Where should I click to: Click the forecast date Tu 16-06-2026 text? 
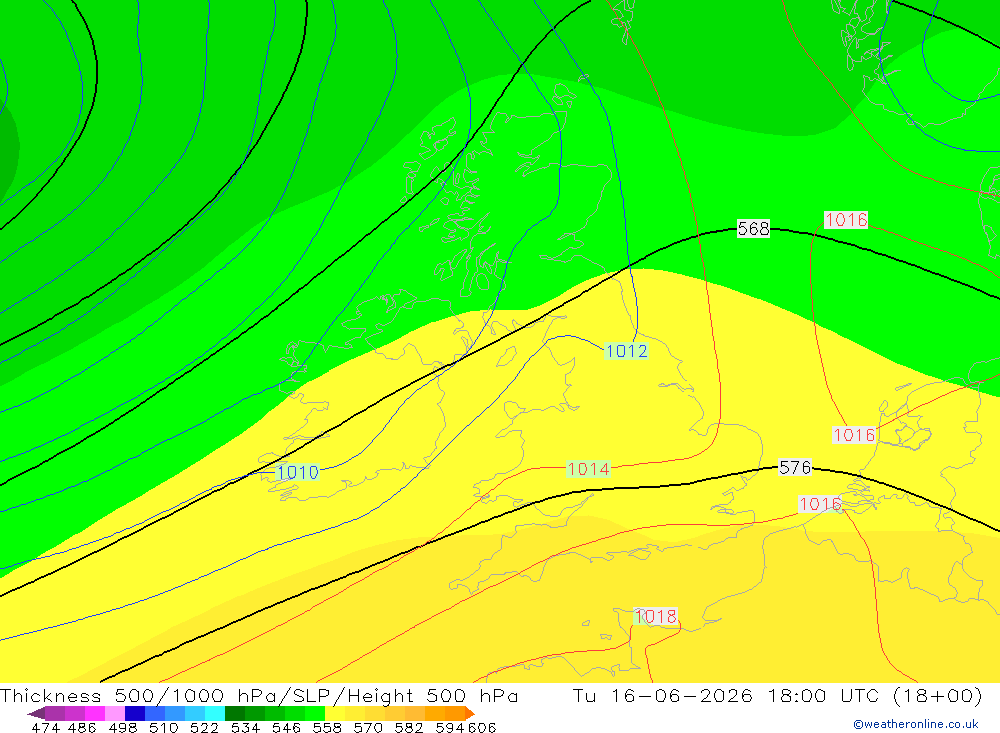[663, 695]
